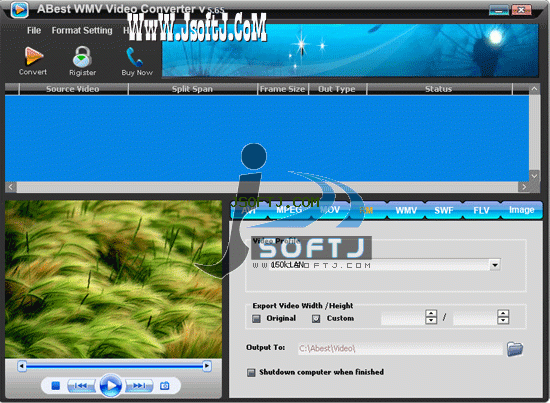This screenshot has height=403, width=550.
Task: Click the seek slider right arrow
Action: pyautogui.click(x=207, y=366)
